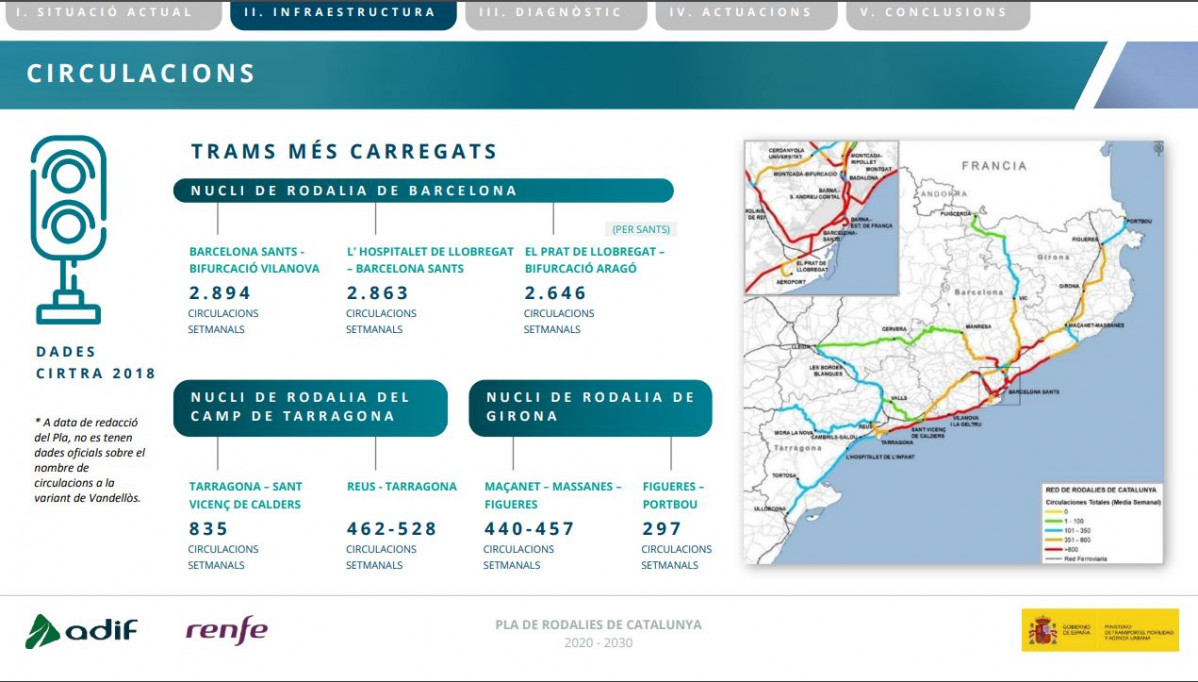The width and height of the screenshot is (1198, 682).
Task: Click the Gobierno de España logo
Action: pyautogui.click(x=1100, y=629)
